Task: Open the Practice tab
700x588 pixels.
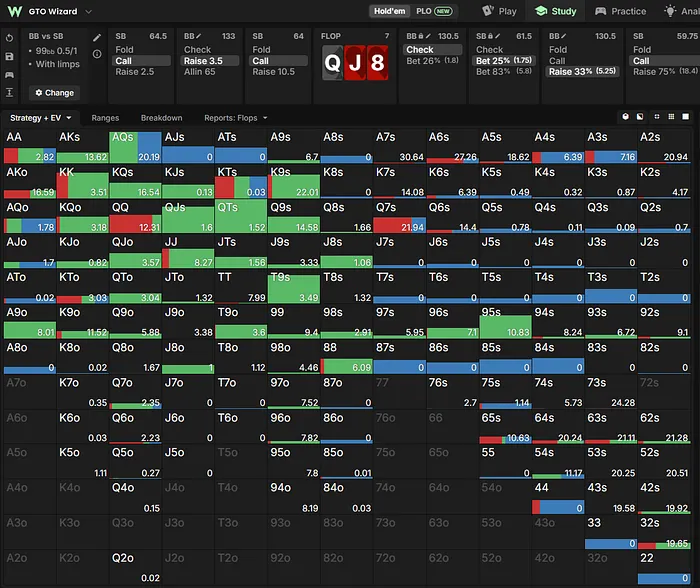Action: pos(621,11)
